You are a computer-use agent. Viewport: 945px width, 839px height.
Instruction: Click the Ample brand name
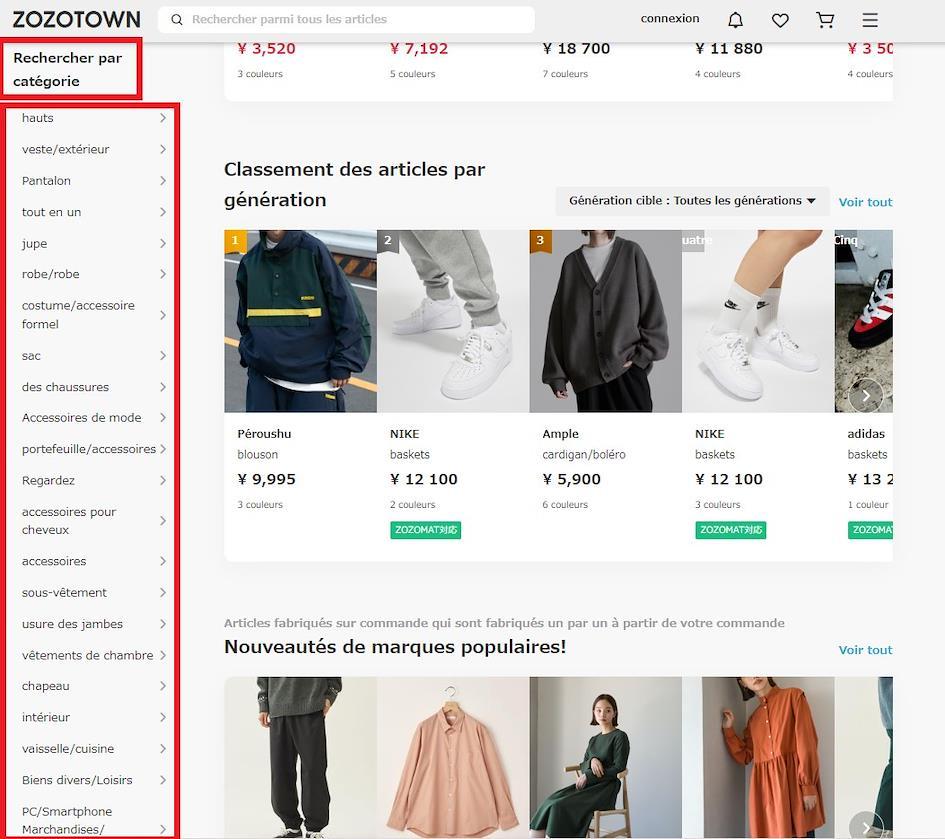(x=560, y=434)
